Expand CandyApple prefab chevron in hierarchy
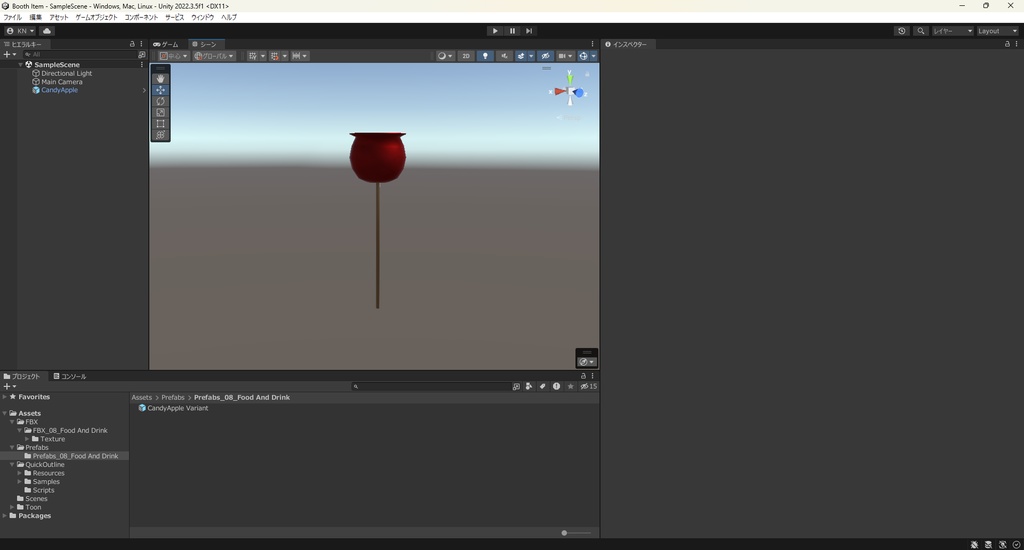 pyautogui.click(x=144, y=90)
